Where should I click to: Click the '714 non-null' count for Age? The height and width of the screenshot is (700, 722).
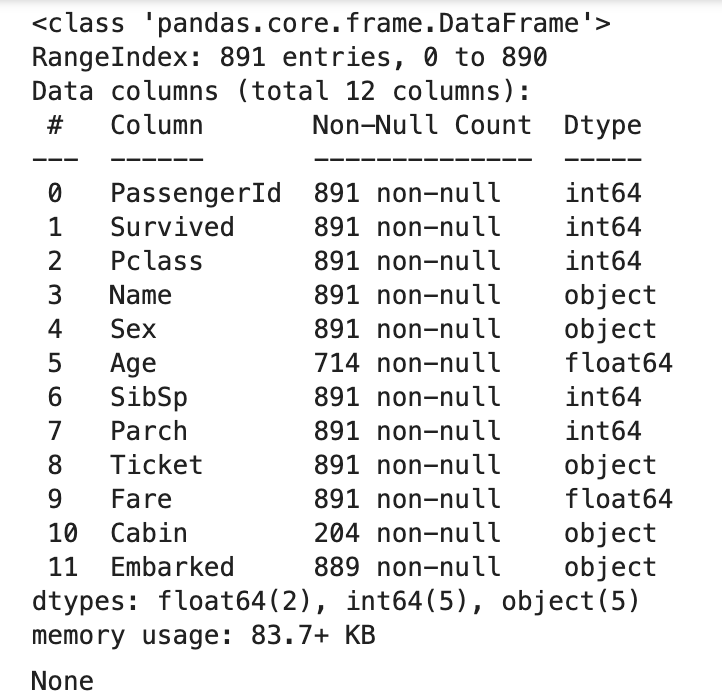pyautogui.click(x=406, y=363)
